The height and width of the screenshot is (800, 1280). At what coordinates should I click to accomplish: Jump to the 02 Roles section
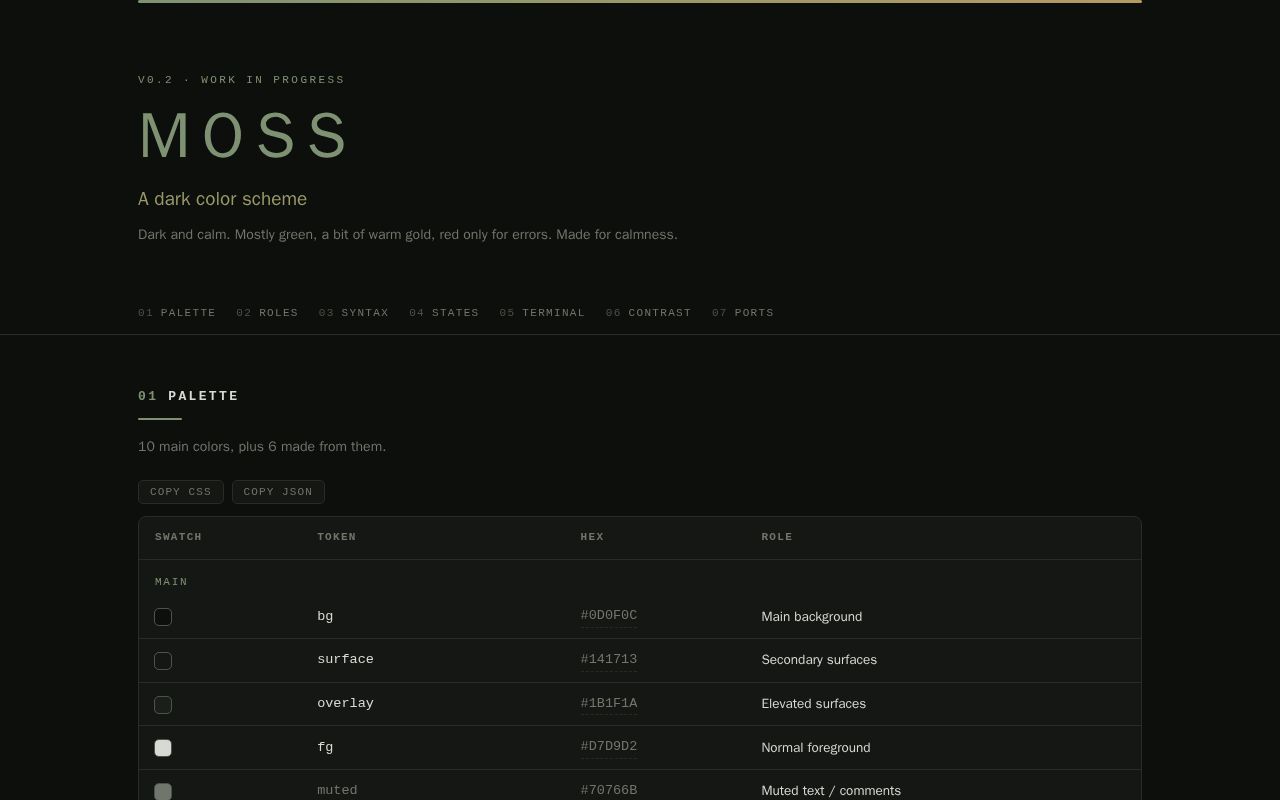coord(267,313)
